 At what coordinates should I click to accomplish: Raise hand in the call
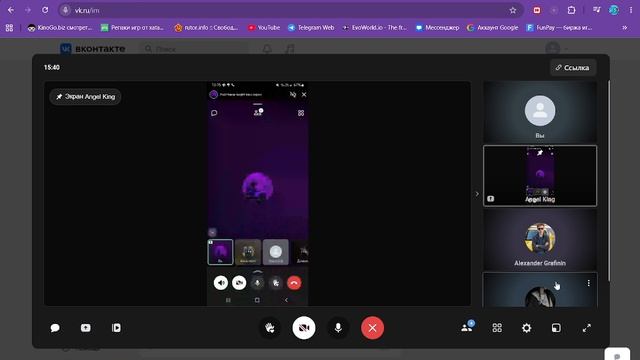(270, 328)
